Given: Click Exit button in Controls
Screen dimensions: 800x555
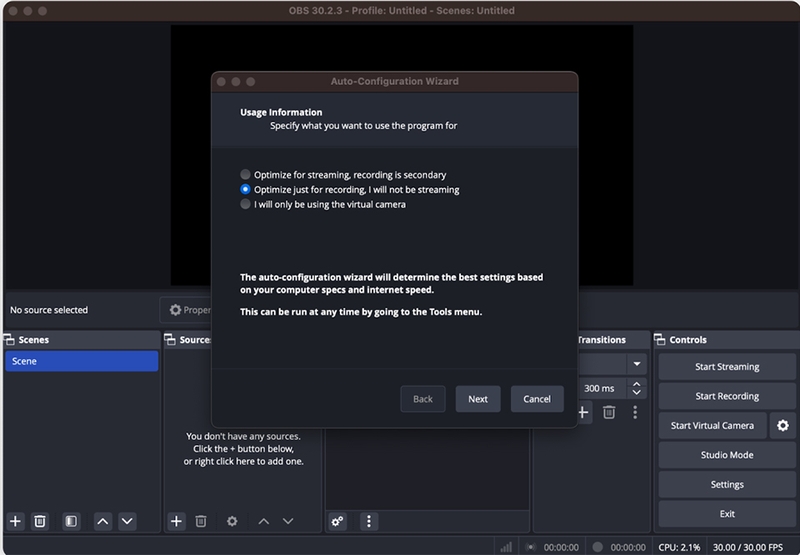Looking at the screenshot, I should [x=727, y=514].
